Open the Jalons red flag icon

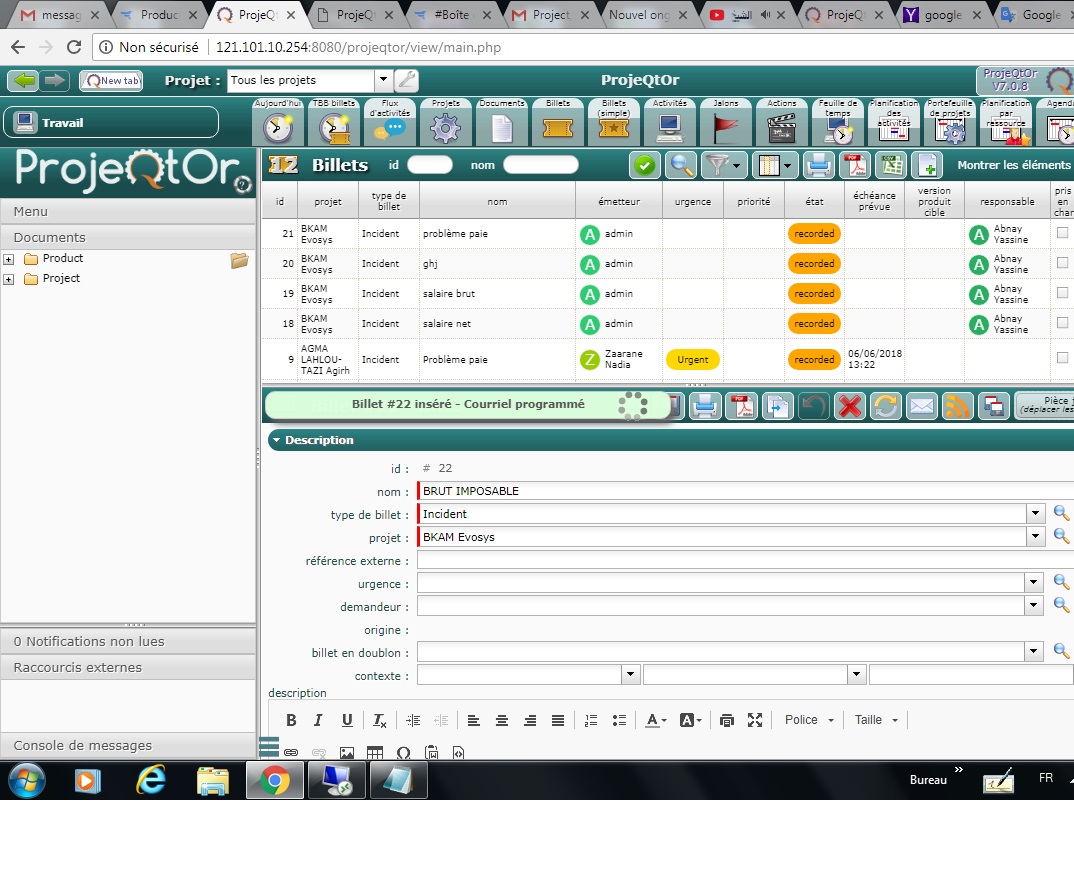pos(725,127)
